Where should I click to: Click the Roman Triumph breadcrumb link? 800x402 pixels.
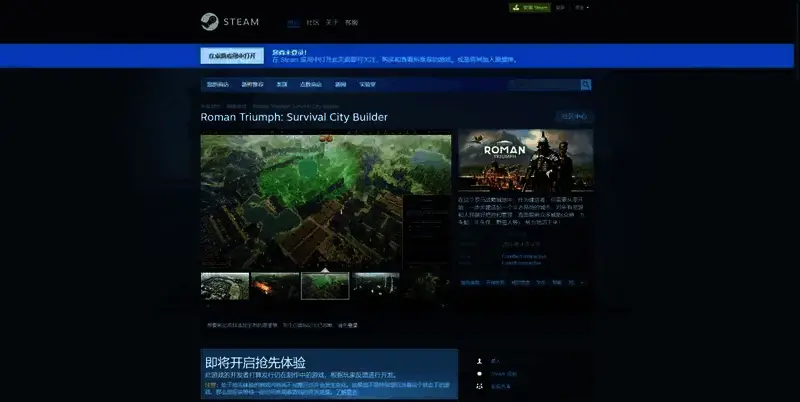(x=296, y=106)
